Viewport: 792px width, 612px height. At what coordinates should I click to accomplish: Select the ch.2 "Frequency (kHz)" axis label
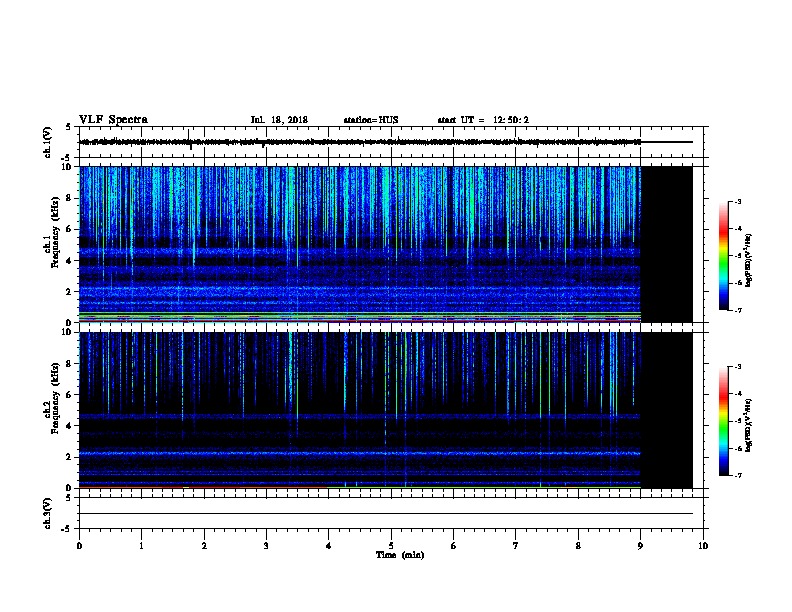(x=55, y=398)
